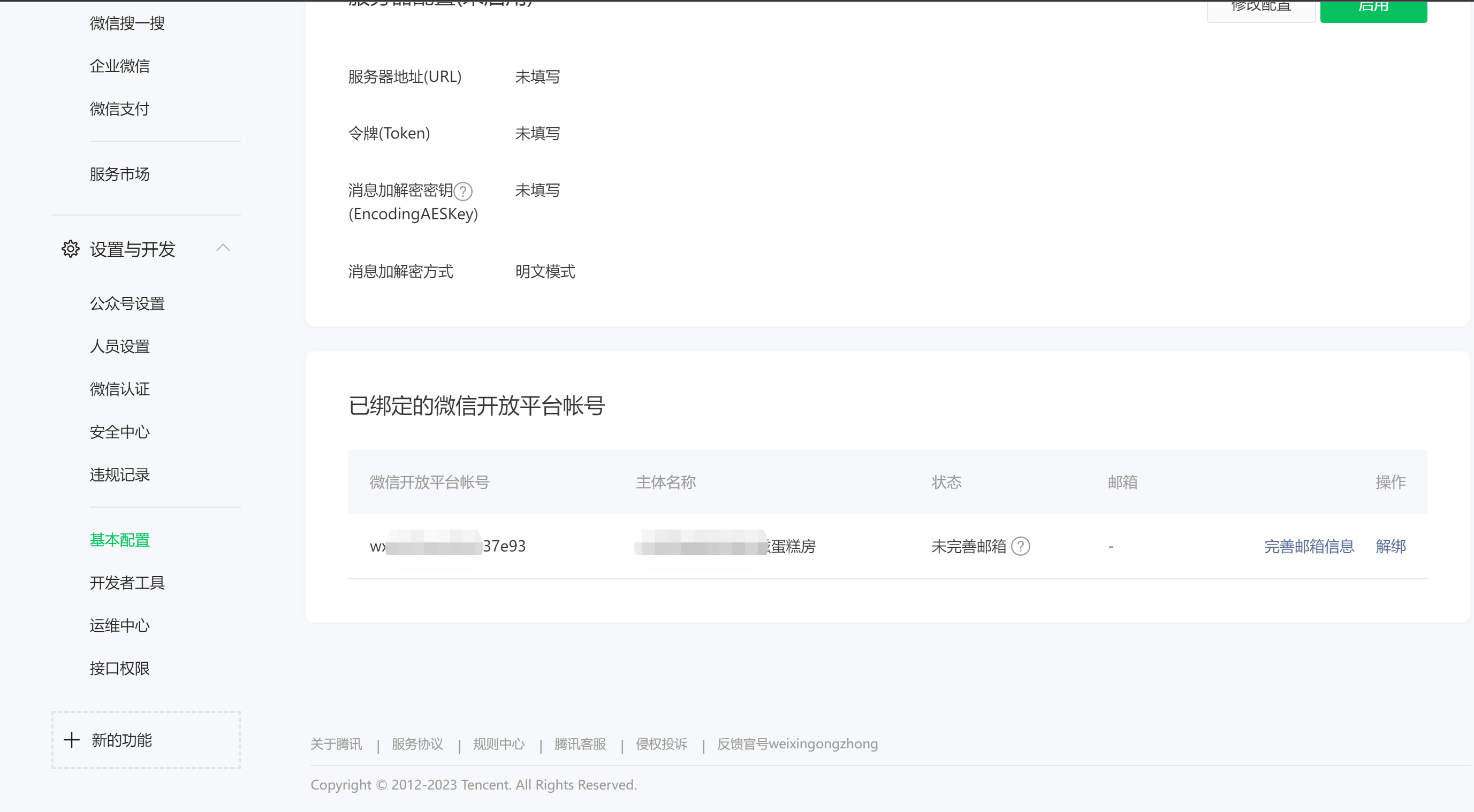
Task: Select 公众号设置 menu item
Action: (127, 304)
